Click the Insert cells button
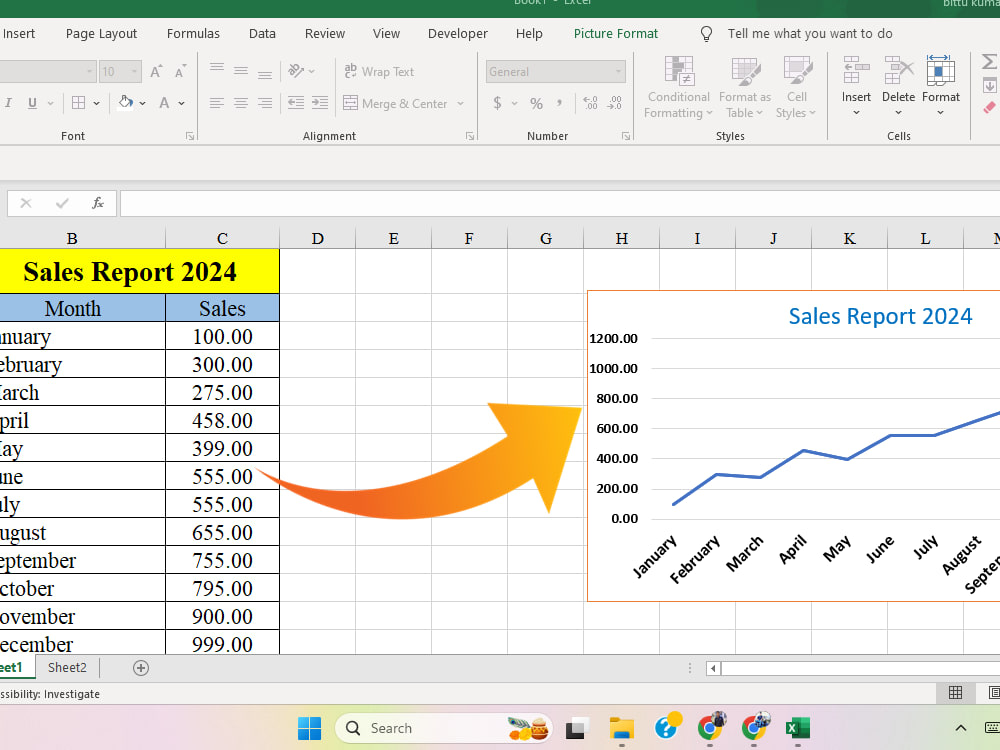1000x750 pixels. [x=856, y=87]
